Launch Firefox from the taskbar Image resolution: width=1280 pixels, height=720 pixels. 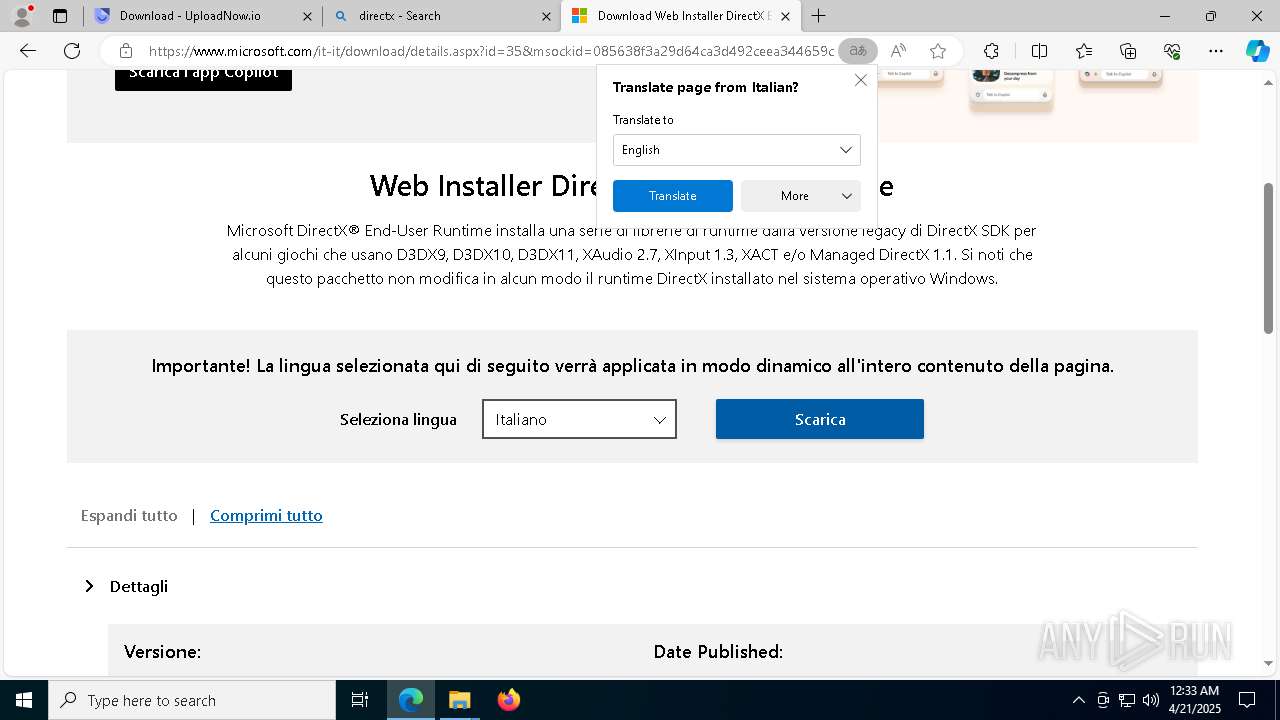(x=508, y=700)
